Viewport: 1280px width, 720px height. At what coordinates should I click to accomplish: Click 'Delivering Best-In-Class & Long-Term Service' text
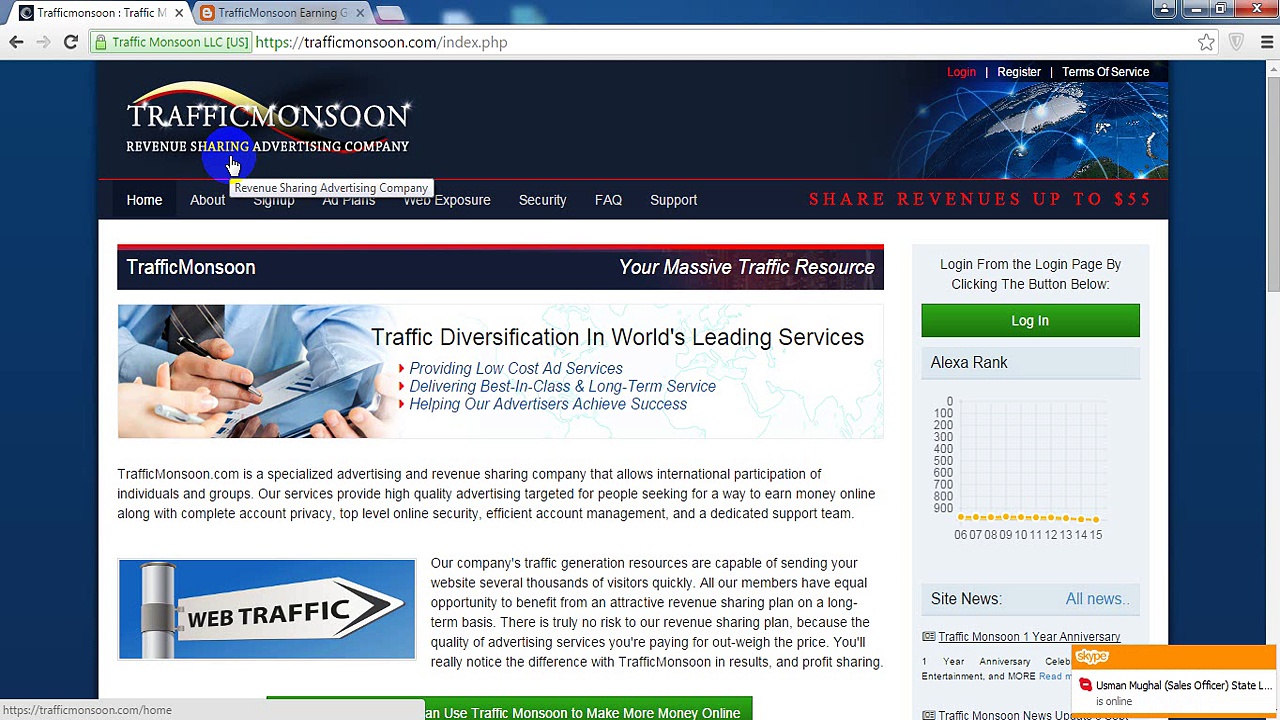562,387
